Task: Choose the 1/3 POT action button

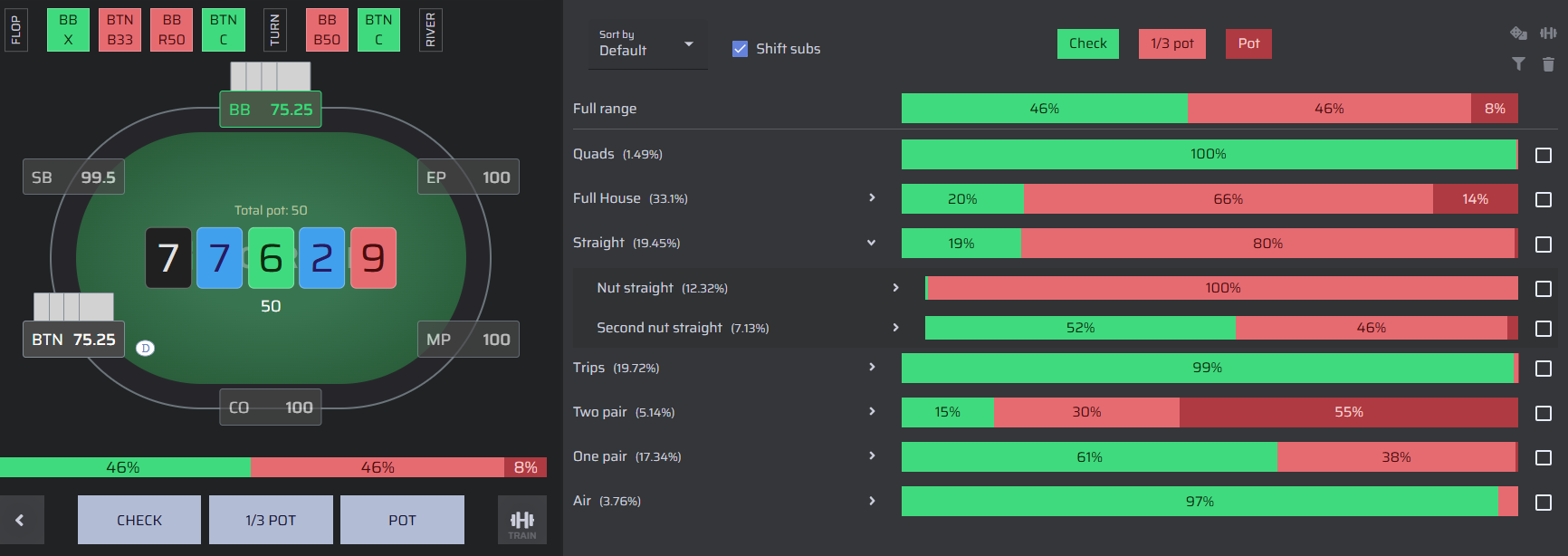Action: 271,520
